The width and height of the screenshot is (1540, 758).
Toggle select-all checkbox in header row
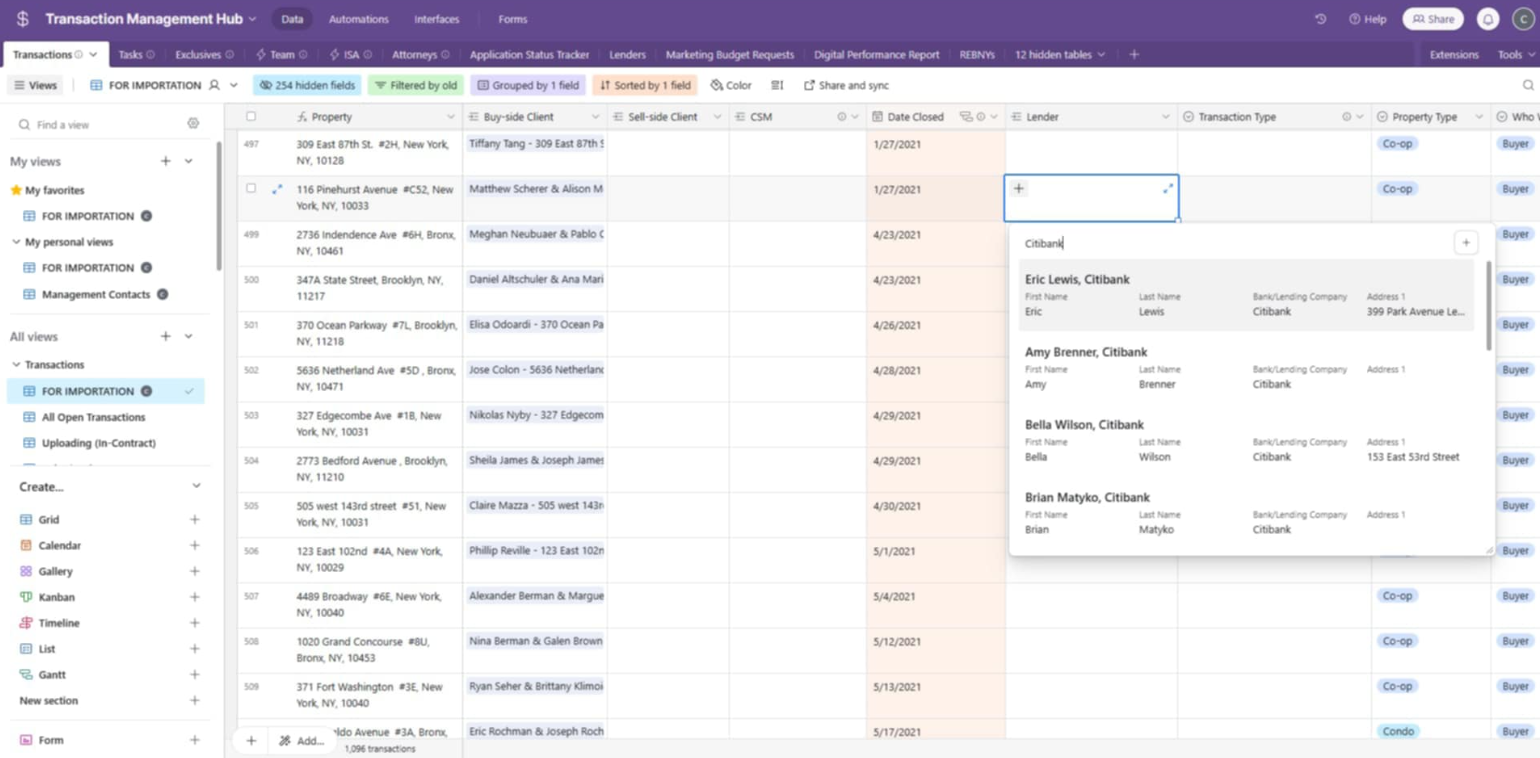tap(251, 117)
